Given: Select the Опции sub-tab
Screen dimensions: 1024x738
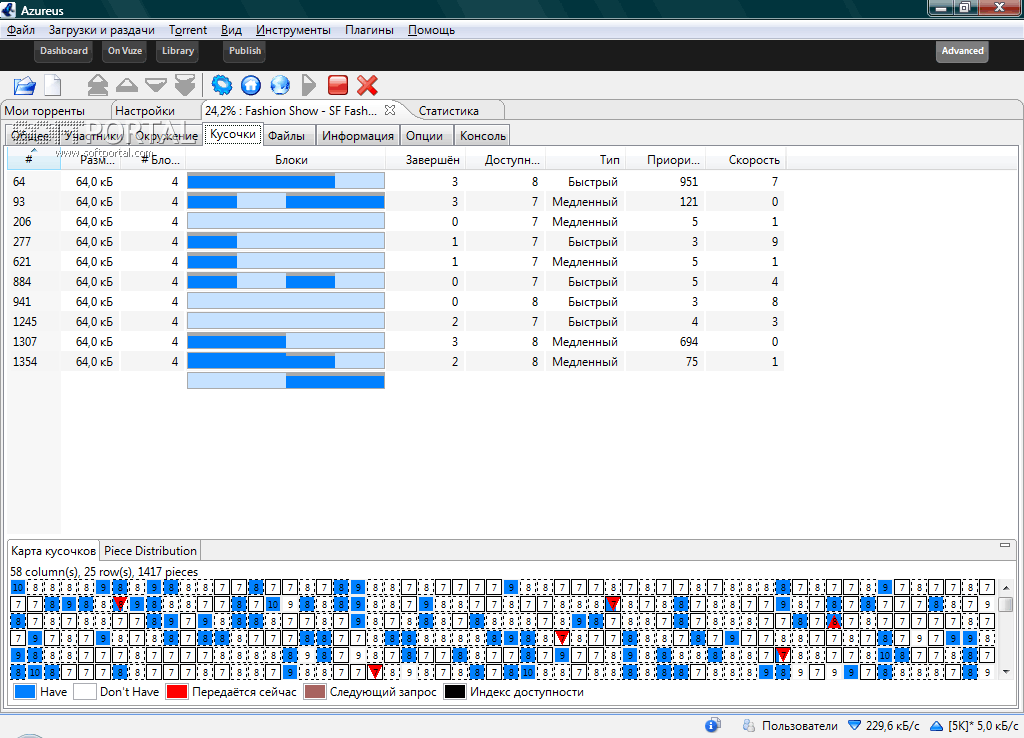Looking at the screenshot, I should (424, 136).
